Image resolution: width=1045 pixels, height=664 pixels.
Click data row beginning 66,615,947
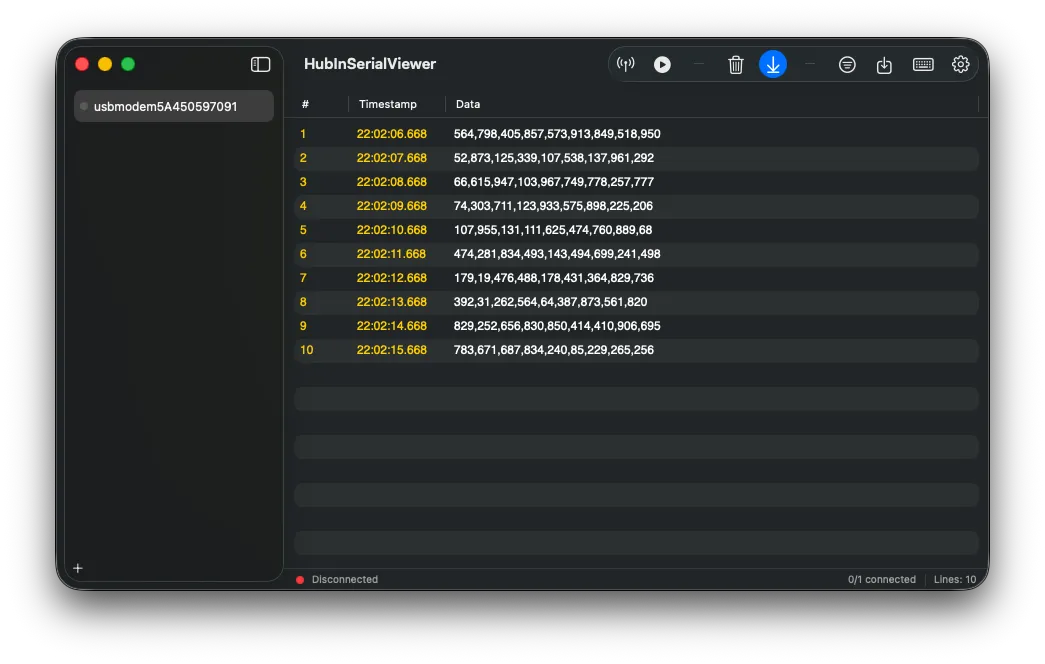pyautogui.click(x=554, y=182)
